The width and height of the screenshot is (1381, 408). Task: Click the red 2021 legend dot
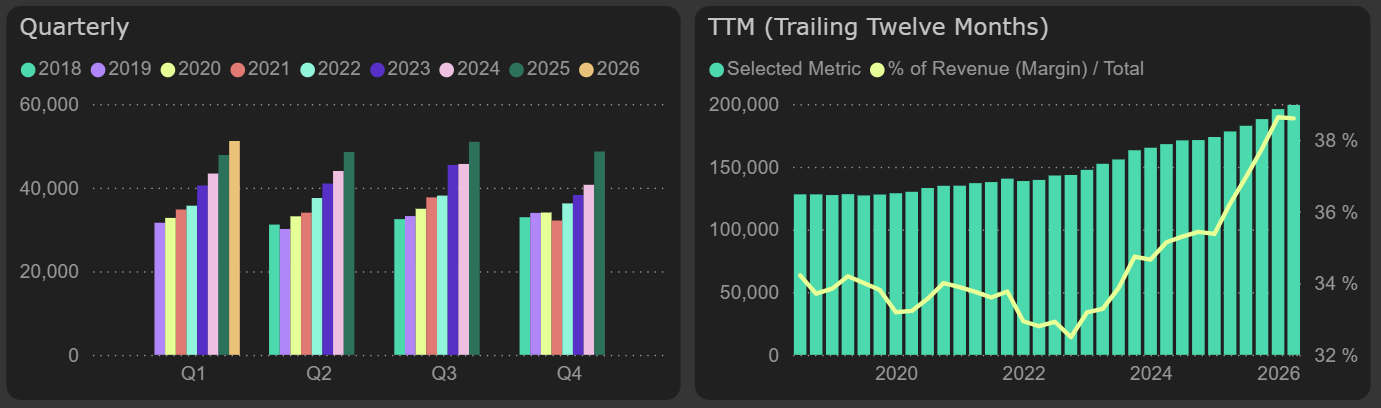[237, 70]
